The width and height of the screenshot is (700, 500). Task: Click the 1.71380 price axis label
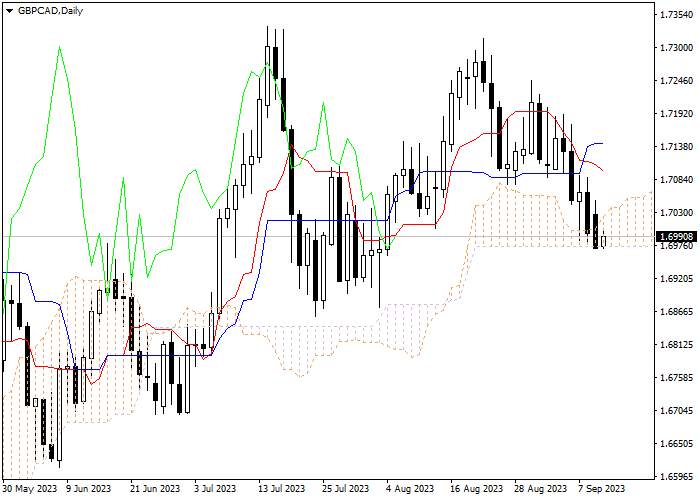[676, 147]
